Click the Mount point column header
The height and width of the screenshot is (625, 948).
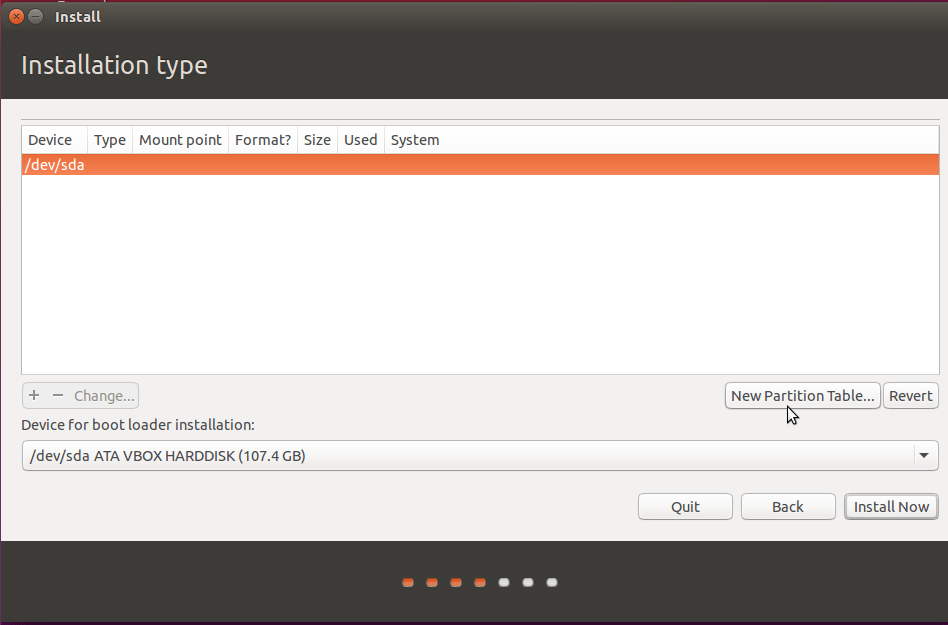click(x=180, y=140)
